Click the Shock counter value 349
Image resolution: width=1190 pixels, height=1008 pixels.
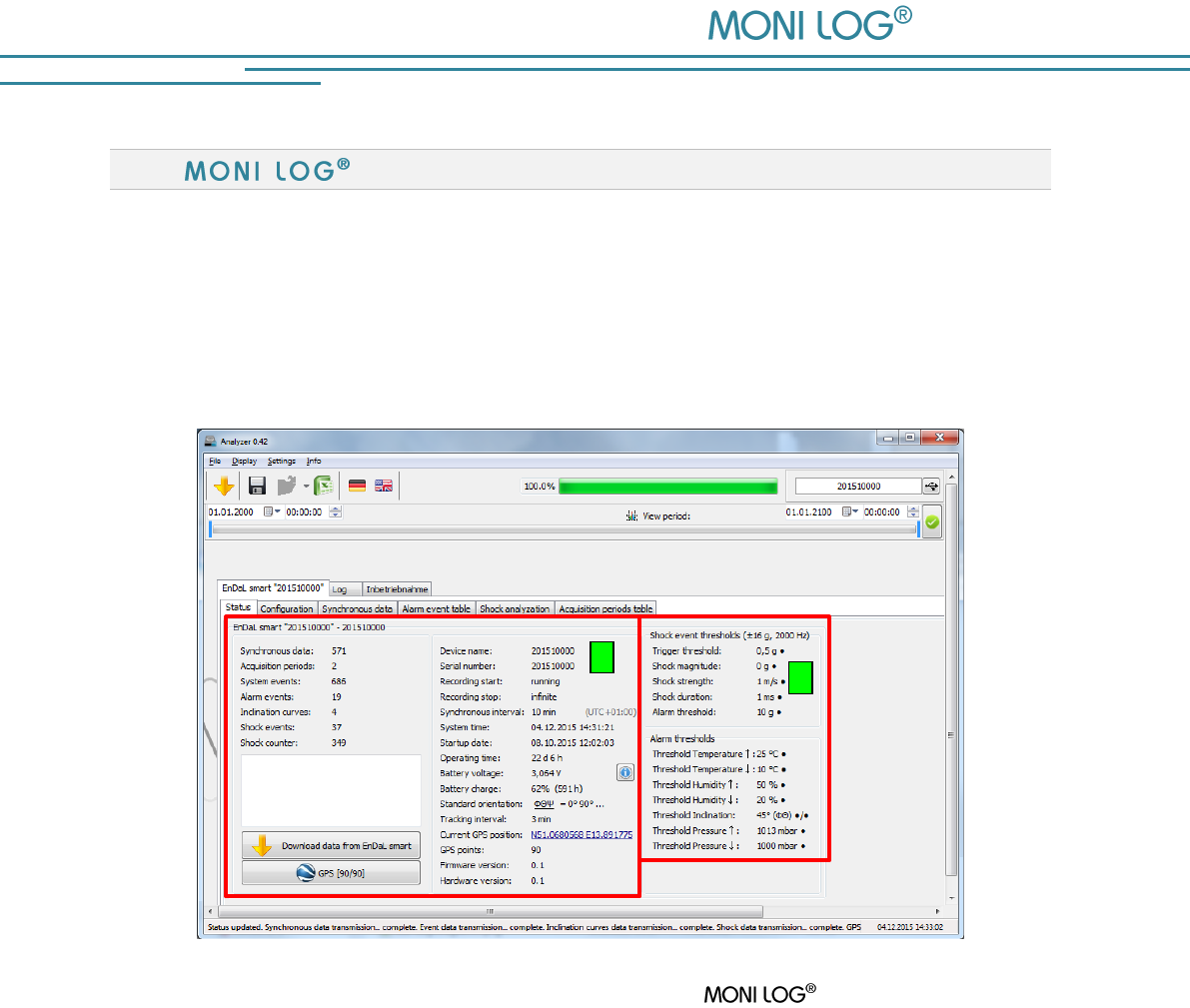pos(339,743)
